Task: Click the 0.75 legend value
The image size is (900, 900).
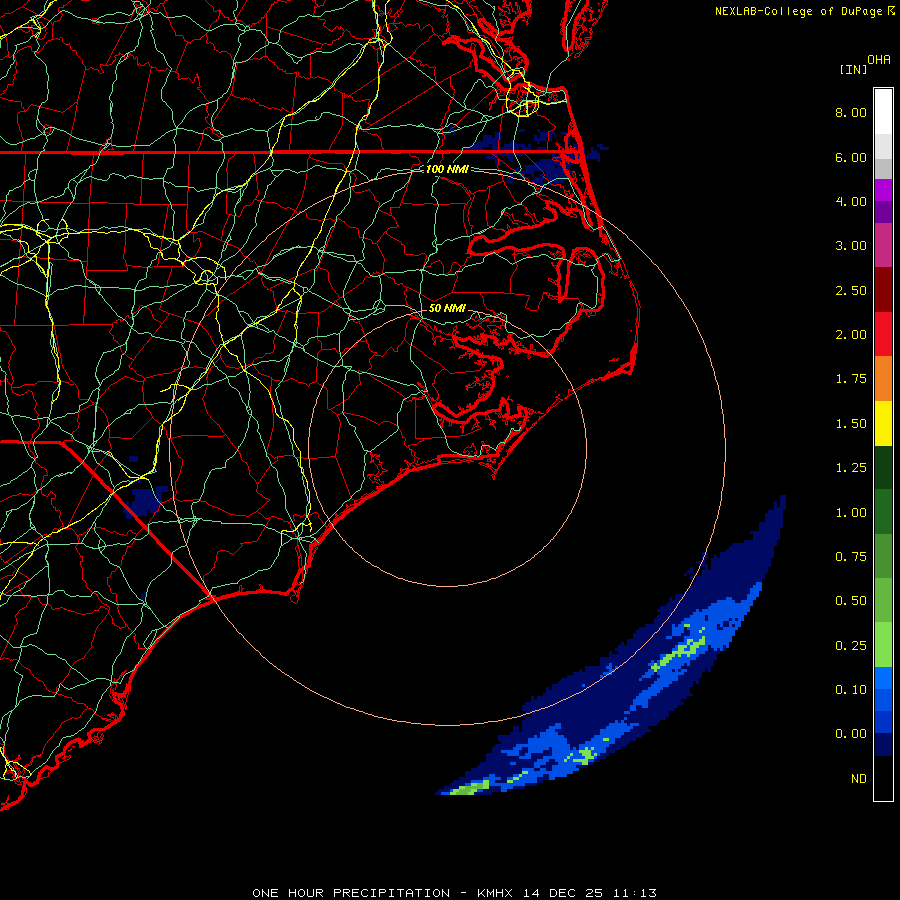Action: (851, 557)
